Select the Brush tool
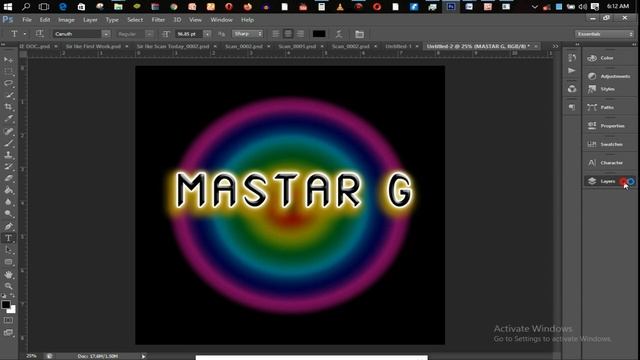This screenshot has height=360, width=640. 9,143
